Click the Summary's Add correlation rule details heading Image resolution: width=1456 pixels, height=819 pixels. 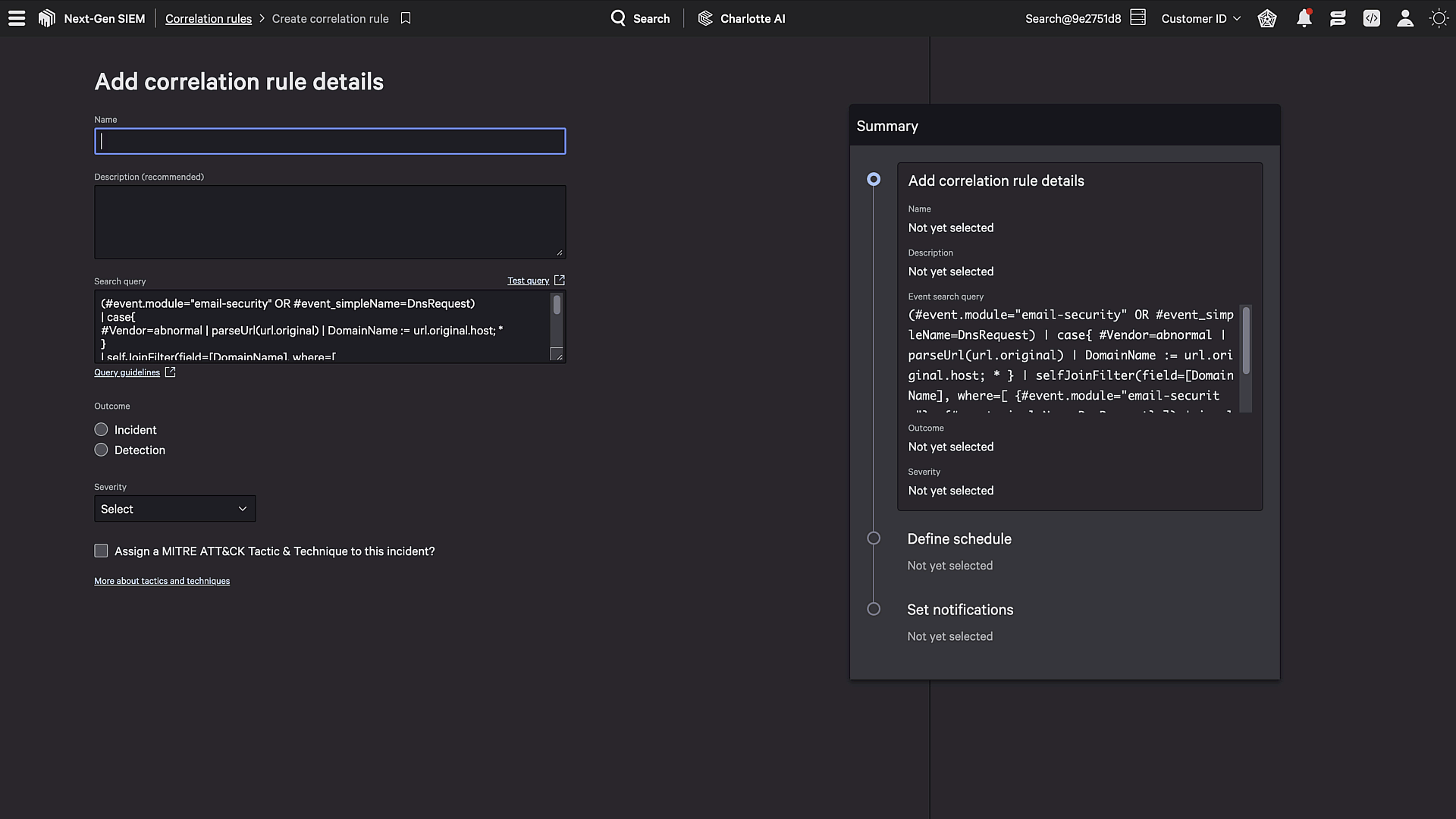(x=996, y=180)
